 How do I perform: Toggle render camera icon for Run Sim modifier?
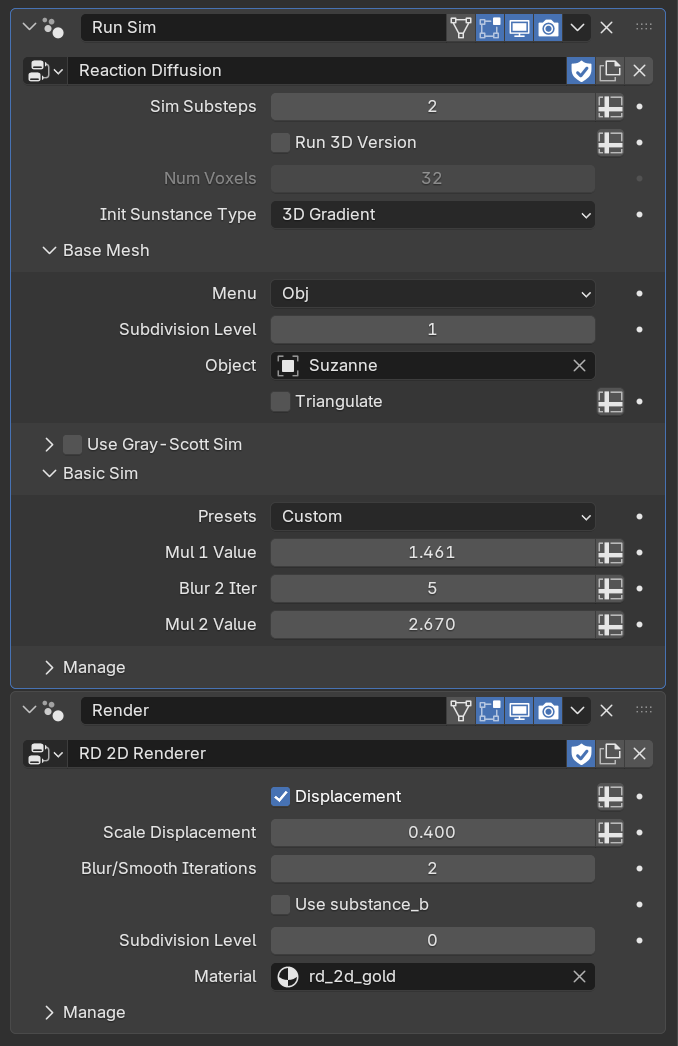pyautogui.click(x=549, y=27)
